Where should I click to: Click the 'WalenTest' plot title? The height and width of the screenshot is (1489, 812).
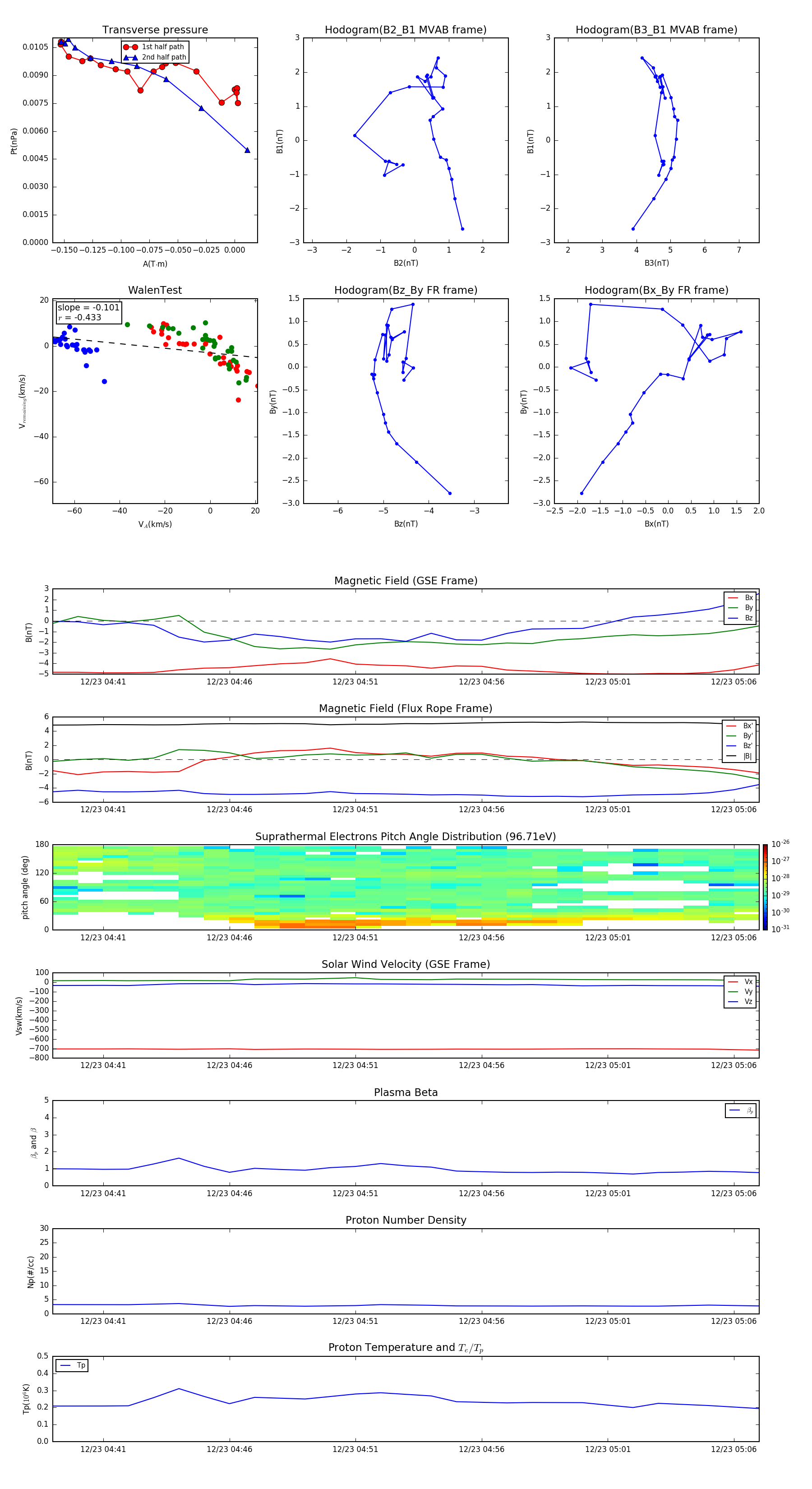click(x=155, y=290)
